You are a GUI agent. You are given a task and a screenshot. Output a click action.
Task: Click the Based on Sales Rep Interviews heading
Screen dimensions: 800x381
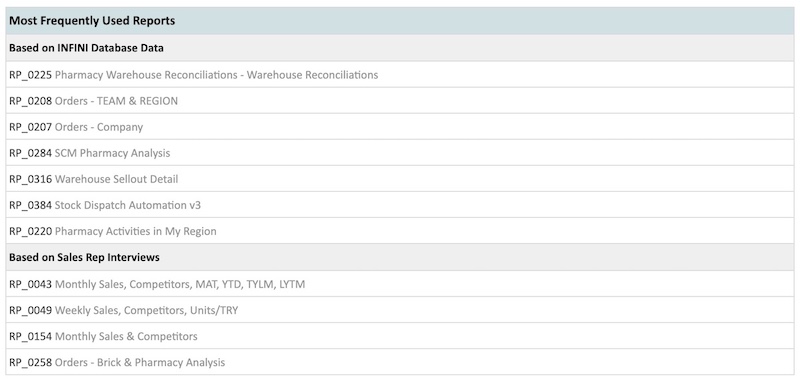point(84,257)
